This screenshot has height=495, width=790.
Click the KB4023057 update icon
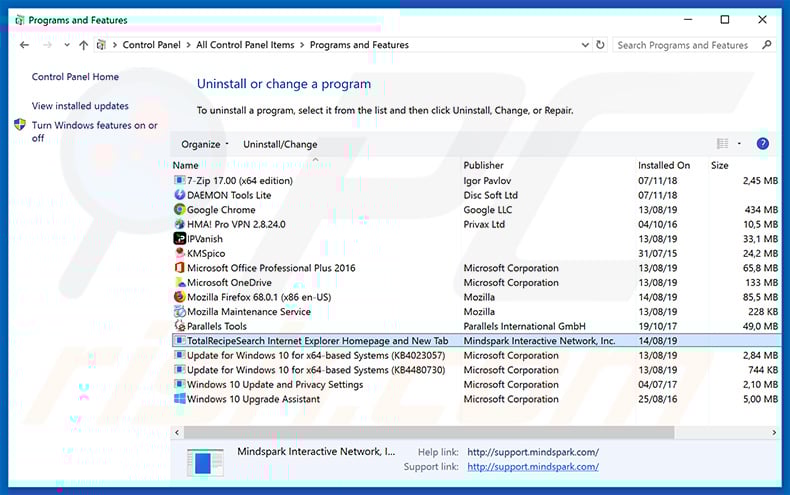tap(179, 355)
